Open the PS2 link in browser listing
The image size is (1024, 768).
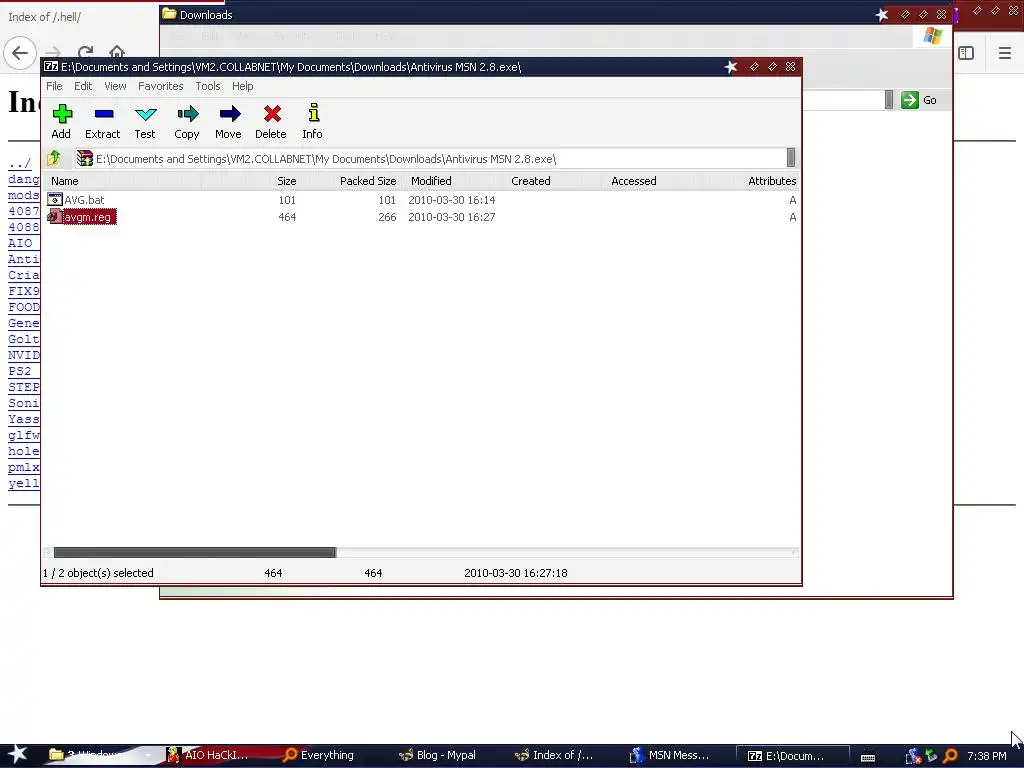20,371
